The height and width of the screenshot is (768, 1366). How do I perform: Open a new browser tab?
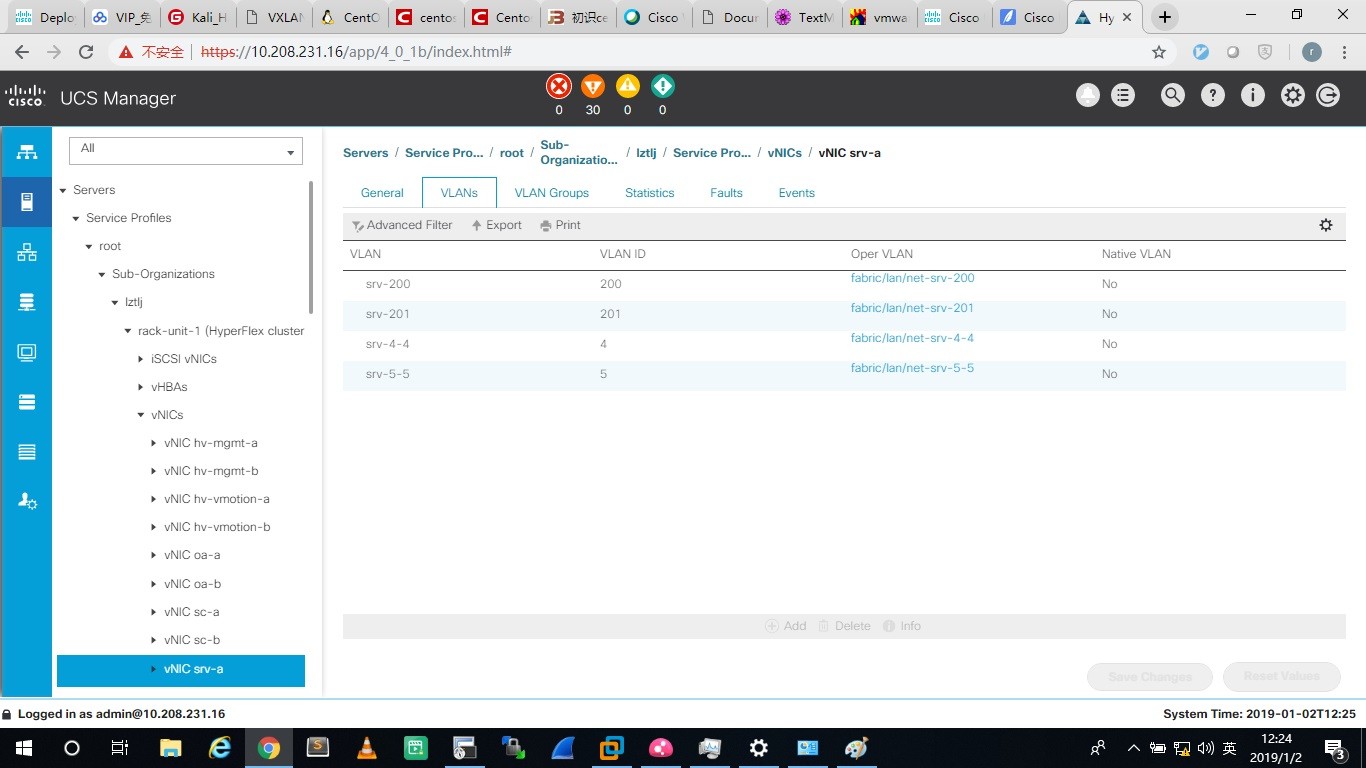[1164, 17]
